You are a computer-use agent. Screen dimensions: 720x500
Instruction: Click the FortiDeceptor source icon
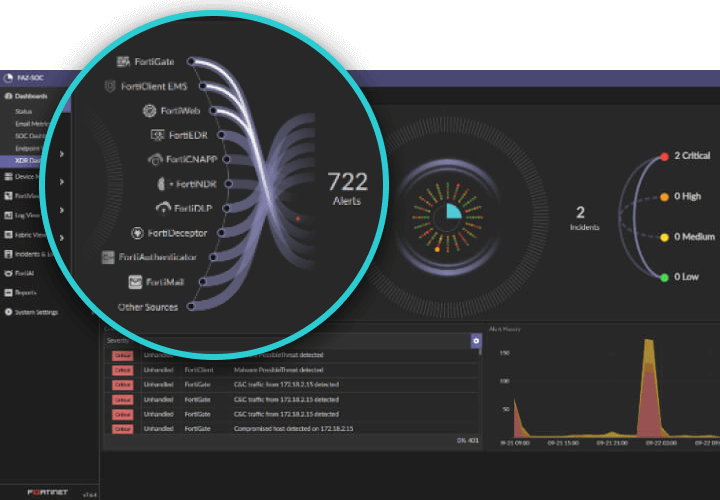tap(137, 233)
